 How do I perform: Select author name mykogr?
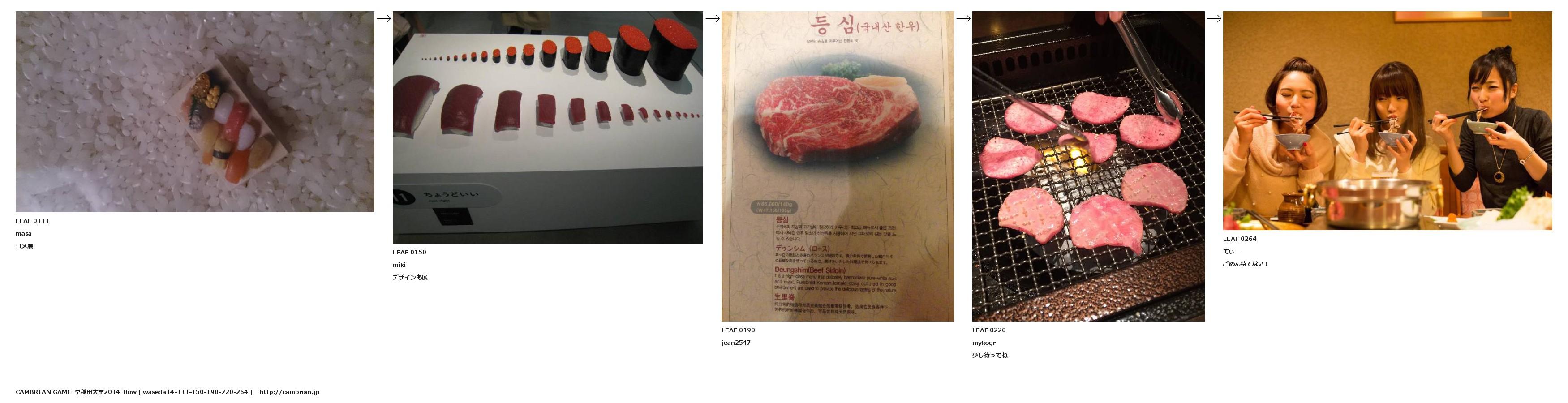[x=984, y=343]
